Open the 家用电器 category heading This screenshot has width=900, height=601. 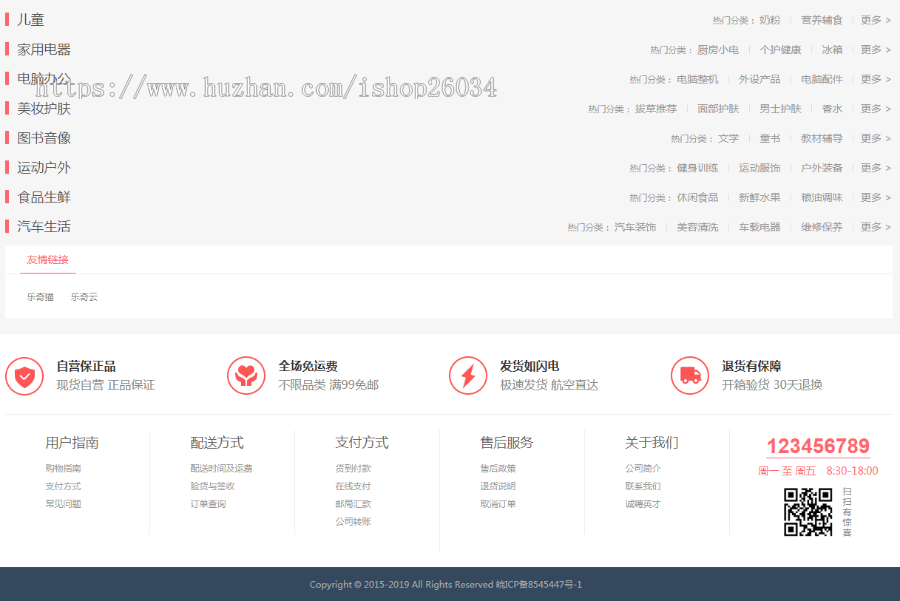(44, 49)
